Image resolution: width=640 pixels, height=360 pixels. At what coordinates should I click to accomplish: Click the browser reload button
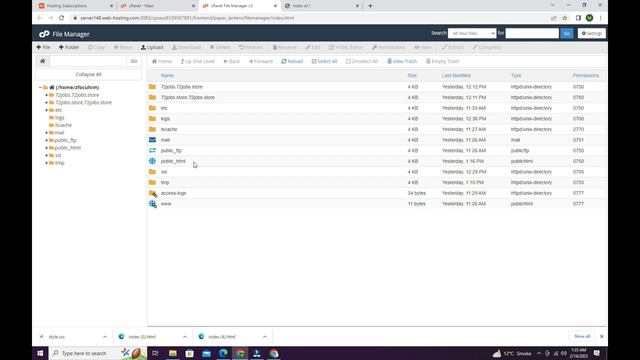click(62, 18)
